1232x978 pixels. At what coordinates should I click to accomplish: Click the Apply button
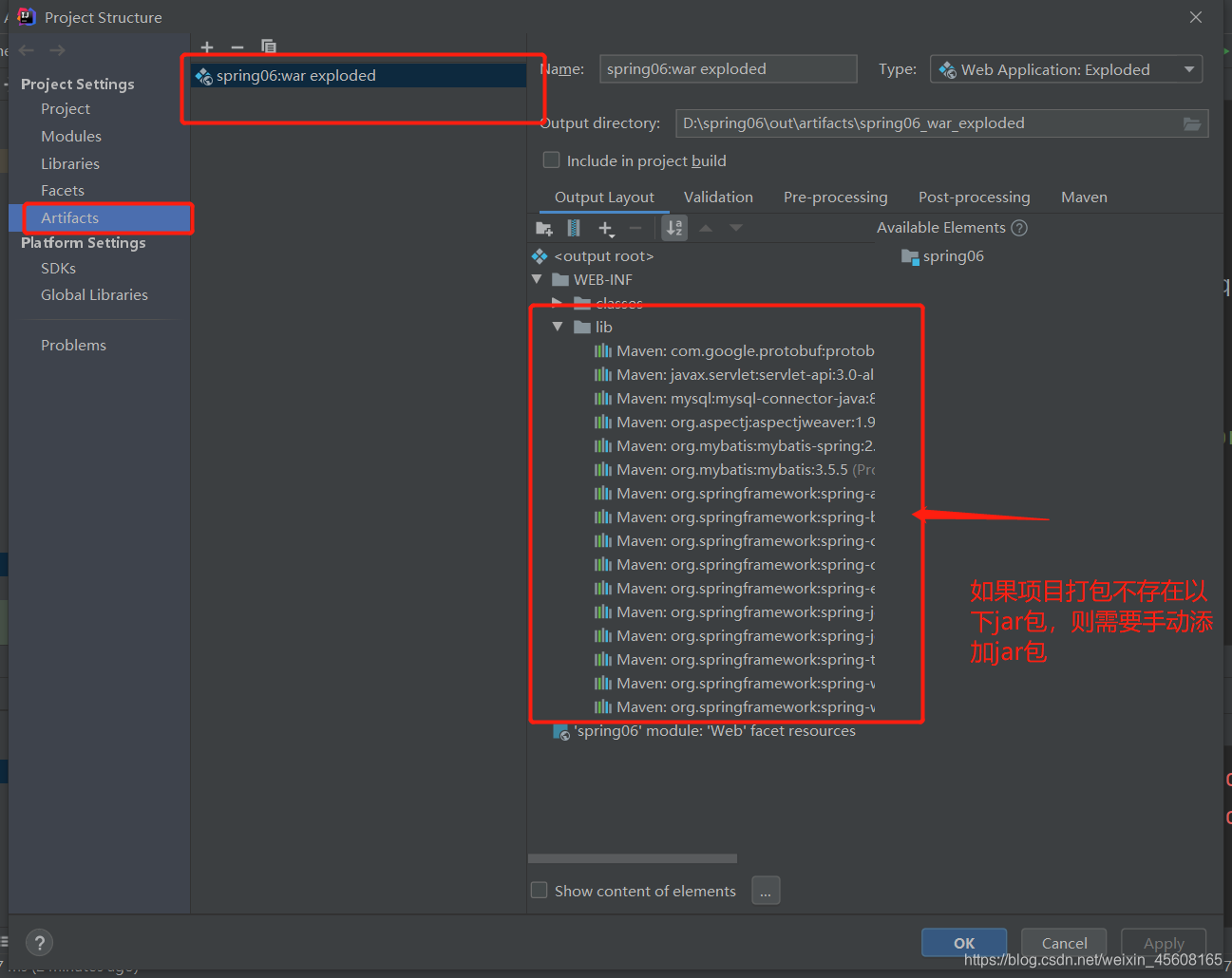(1164, 943)
